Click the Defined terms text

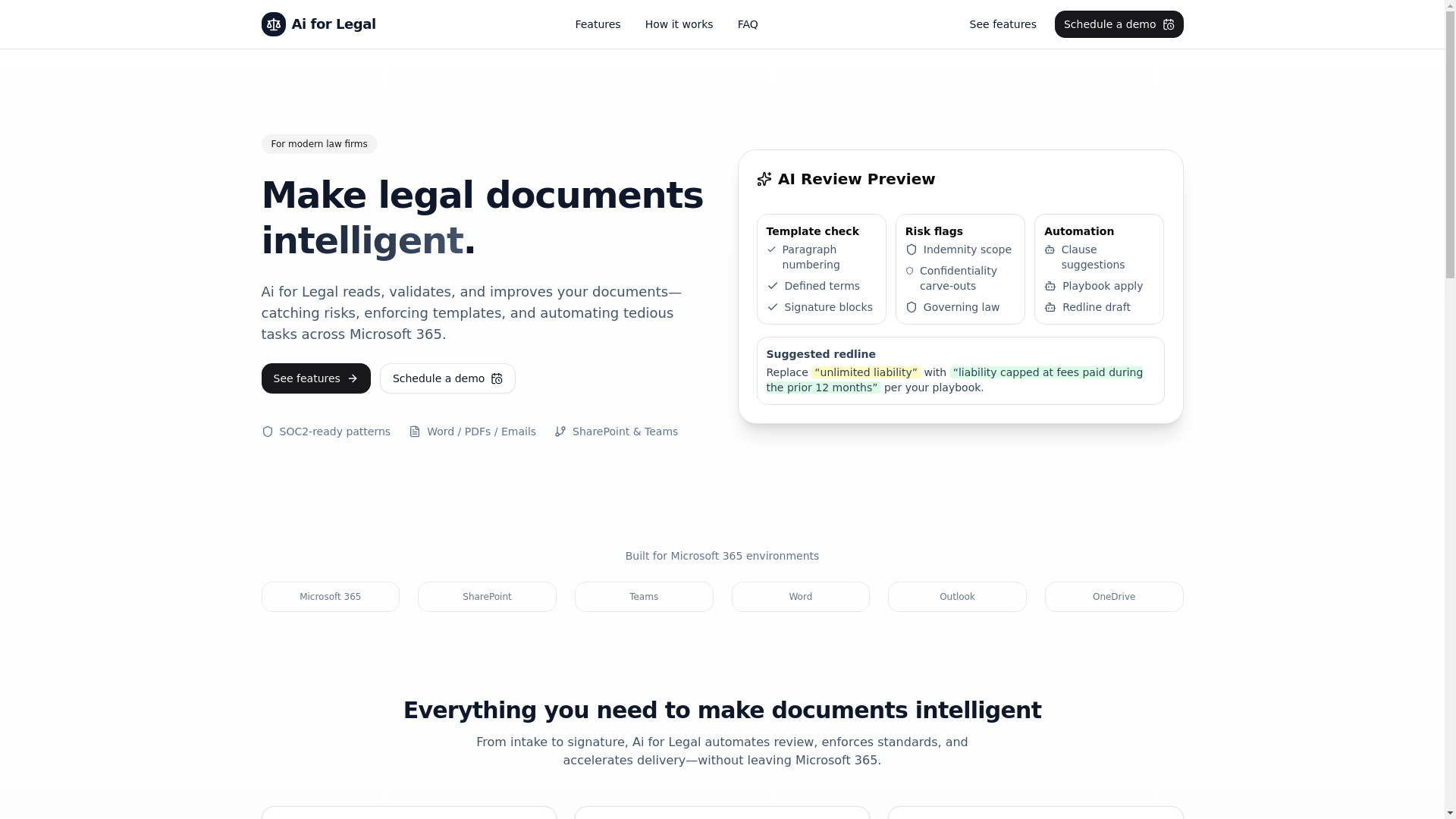pos(822,286)
